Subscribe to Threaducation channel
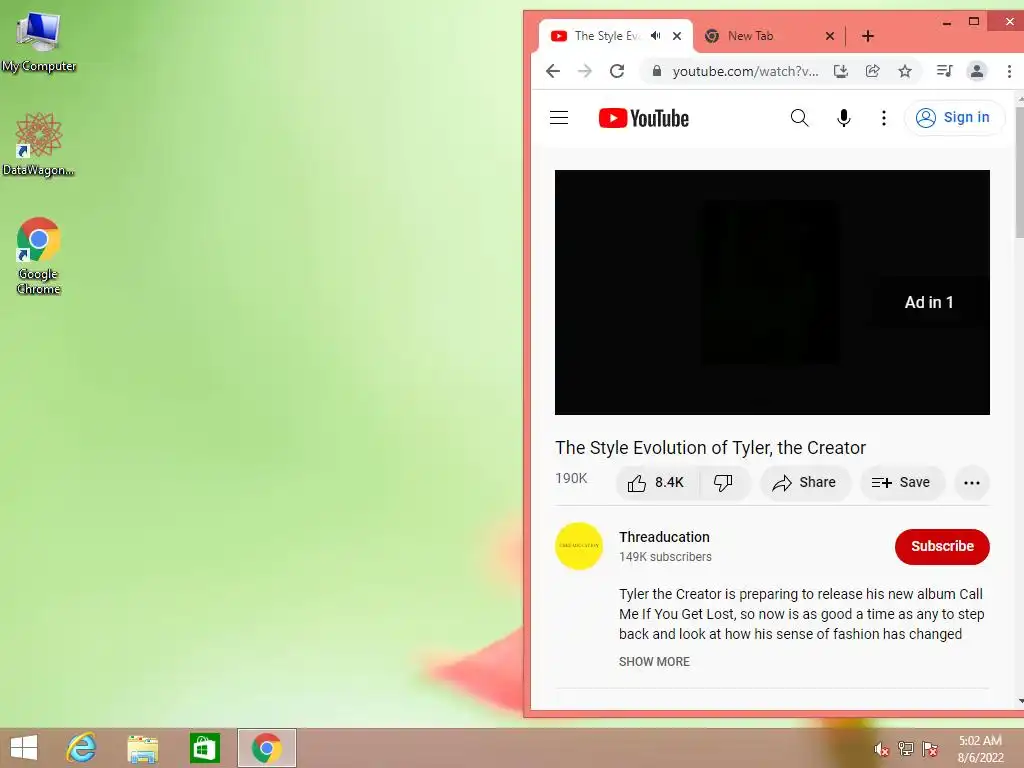Screen dimensions: 1024x768 click(x=942, y=546)
